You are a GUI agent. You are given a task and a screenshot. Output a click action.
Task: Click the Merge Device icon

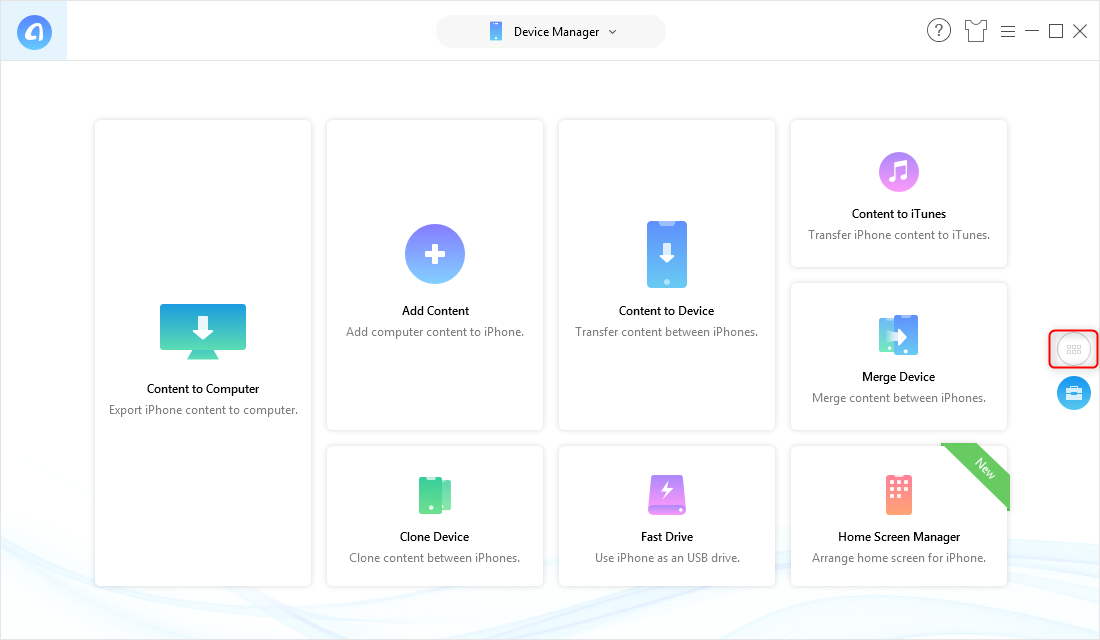(x=899, y=335)
